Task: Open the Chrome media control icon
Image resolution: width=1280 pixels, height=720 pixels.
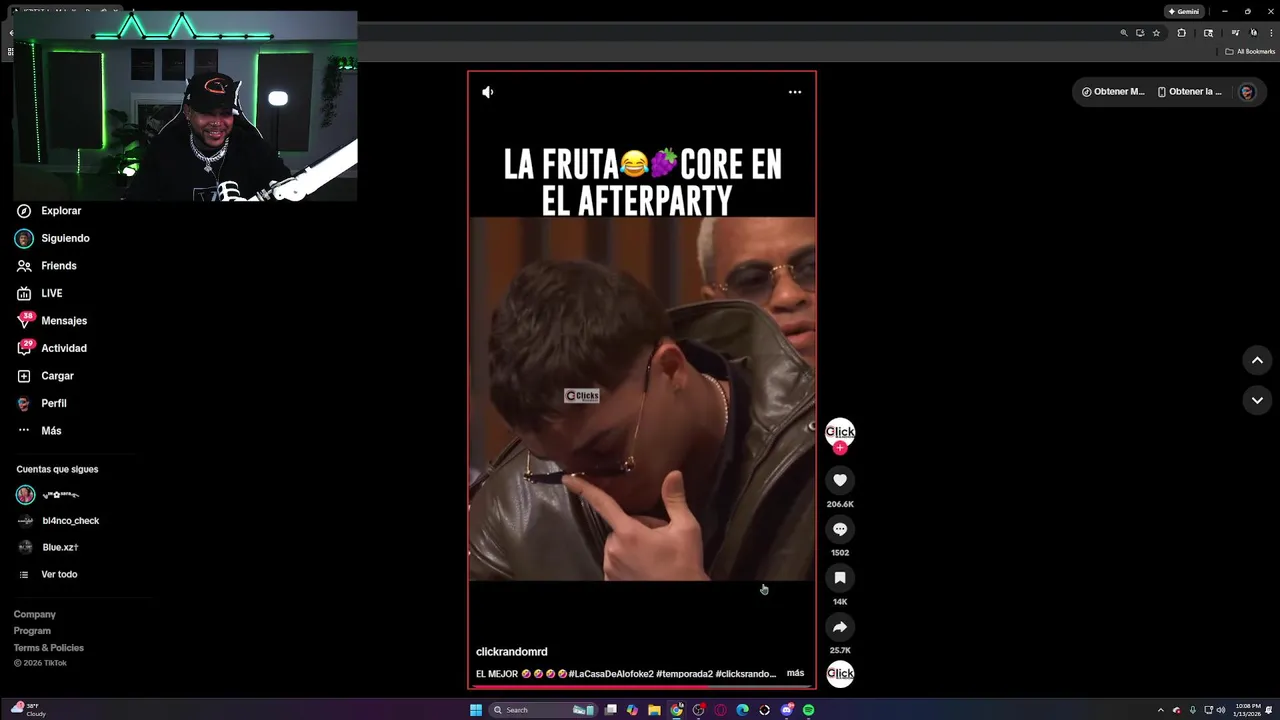Action: click(1236, 33)
